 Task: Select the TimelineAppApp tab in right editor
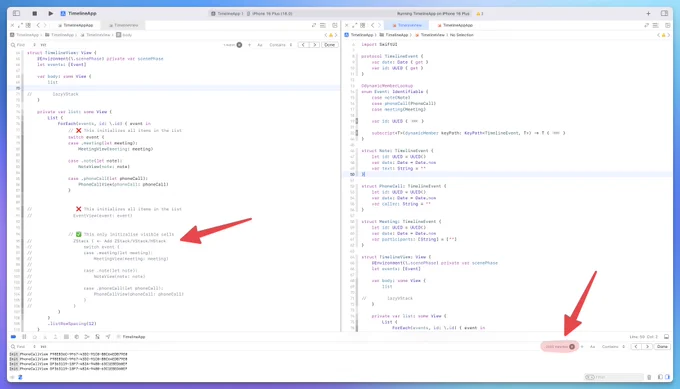(455, 26)
